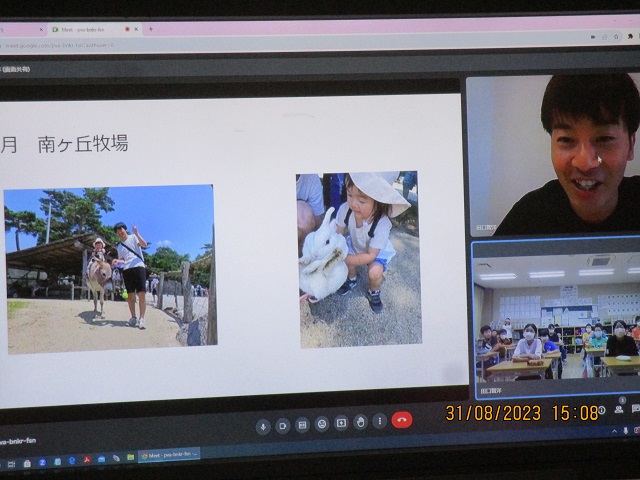
Task: Click the present screen icon
Action: (341, 423)
